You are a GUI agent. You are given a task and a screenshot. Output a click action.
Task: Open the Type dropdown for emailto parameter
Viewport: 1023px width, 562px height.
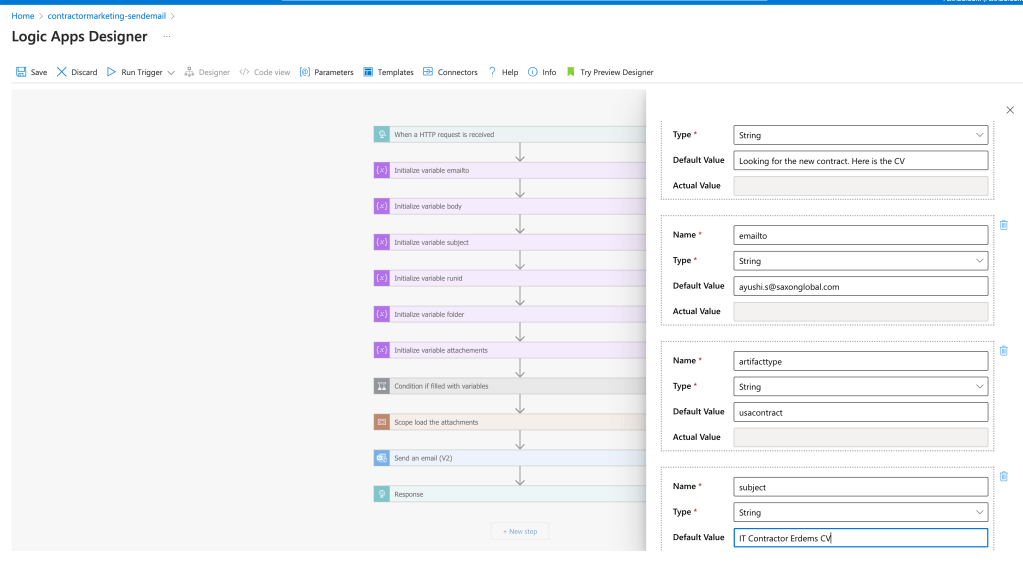[861, 261]
